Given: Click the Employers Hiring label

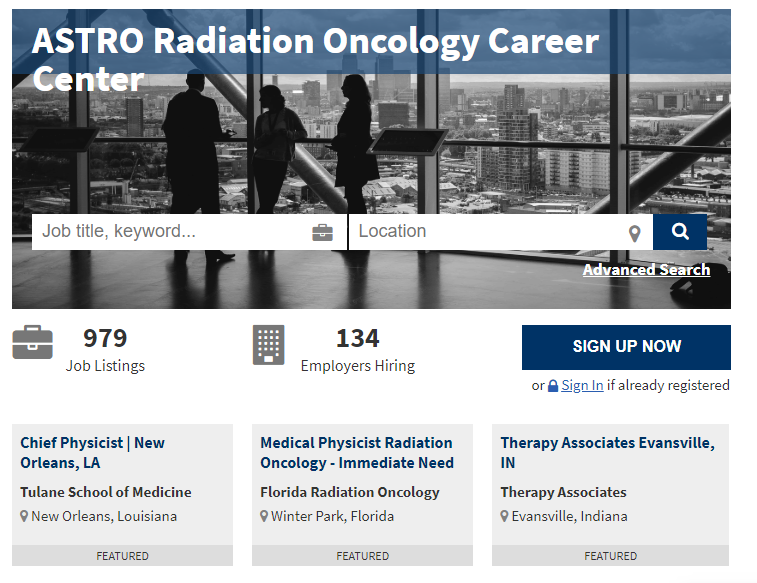Looking at the screenshot, I should 358,366.
